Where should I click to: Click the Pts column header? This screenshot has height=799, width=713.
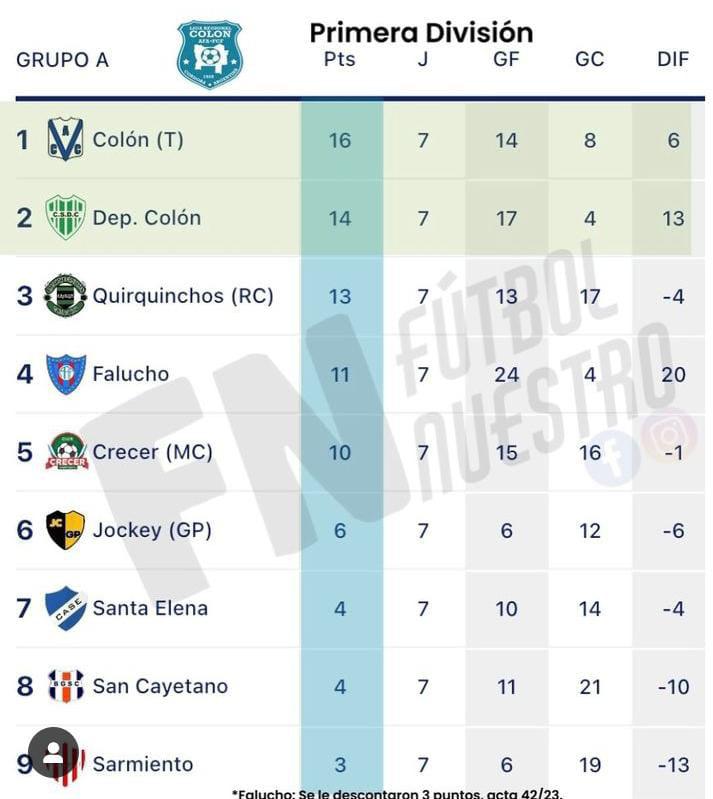[x=339, y=59]
